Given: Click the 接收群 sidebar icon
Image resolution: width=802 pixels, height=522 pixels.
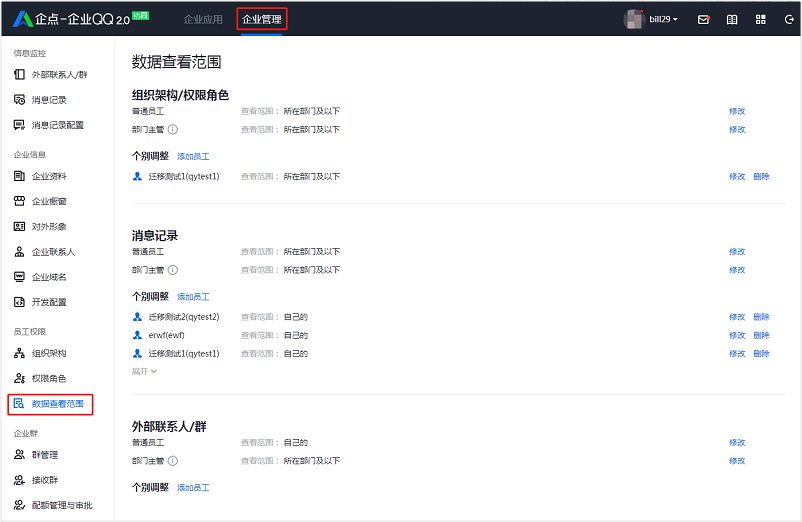Looking at the screenshot, I should (19, 480).
